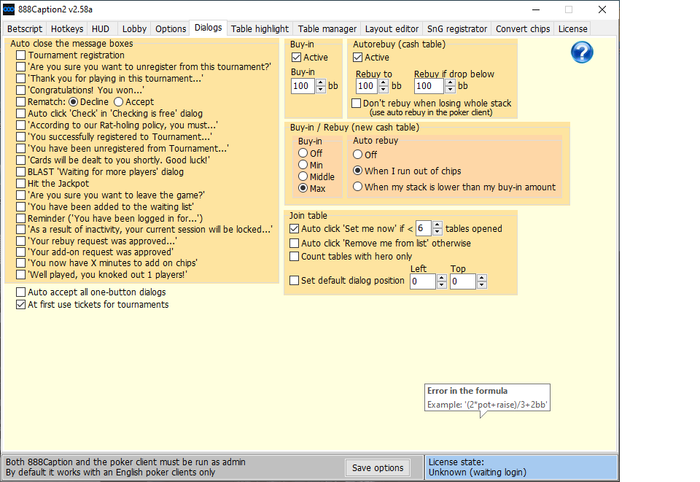Decrease Top position value
Screen dimensions: 700x482
pyautogui.click(x=481, y=285)
